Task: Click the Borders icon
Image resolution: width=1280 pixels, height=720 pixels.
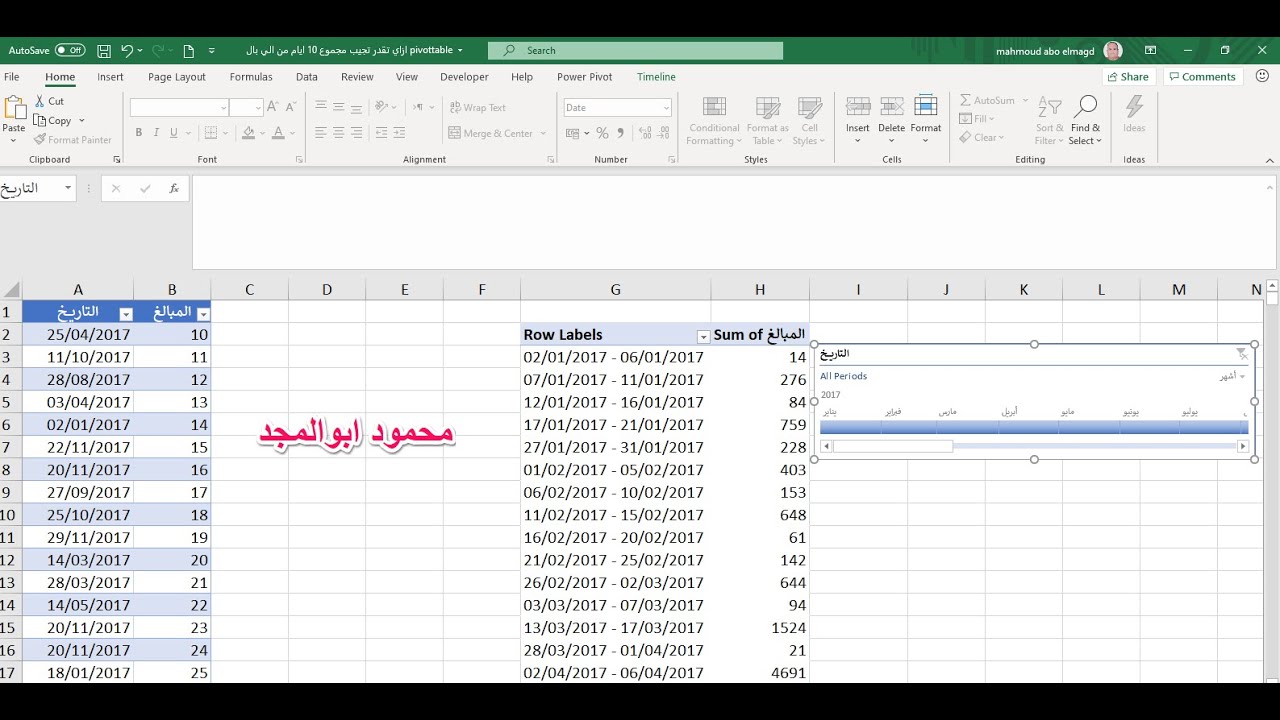Action: (210, 133)
